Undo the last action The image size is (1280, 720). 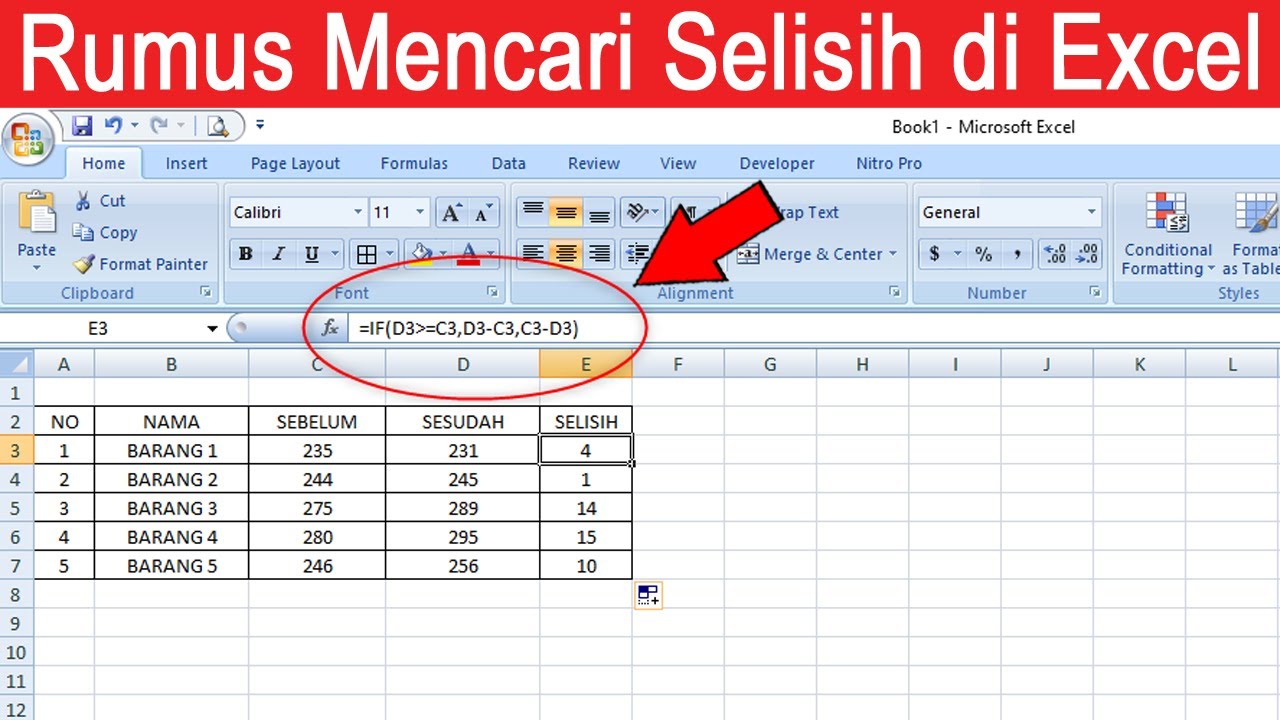113,125
